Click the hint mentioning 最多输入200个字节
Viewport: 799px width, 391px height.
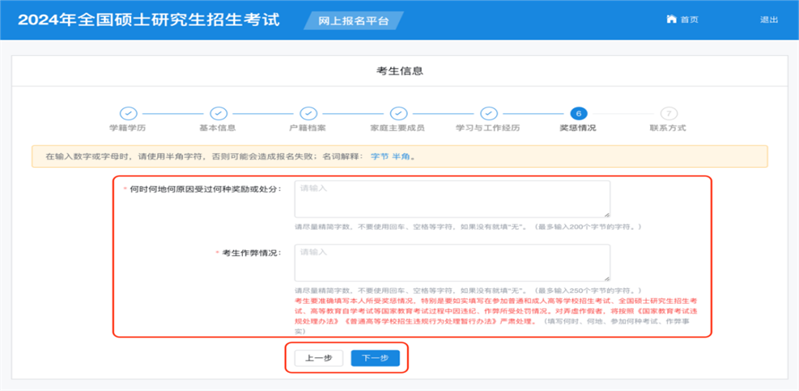468,226
